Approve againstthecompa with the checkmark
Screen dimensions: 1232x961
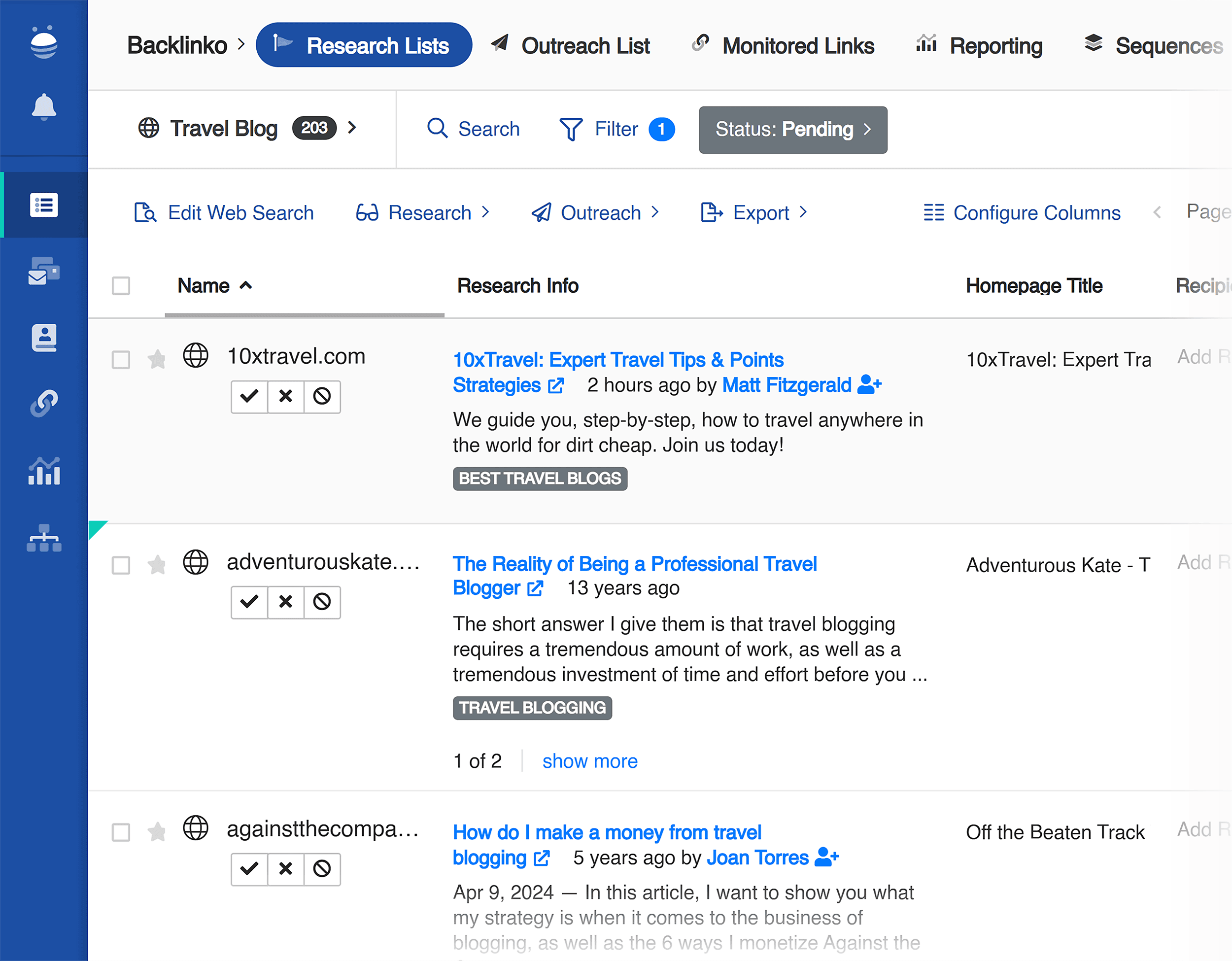point(249,868)
